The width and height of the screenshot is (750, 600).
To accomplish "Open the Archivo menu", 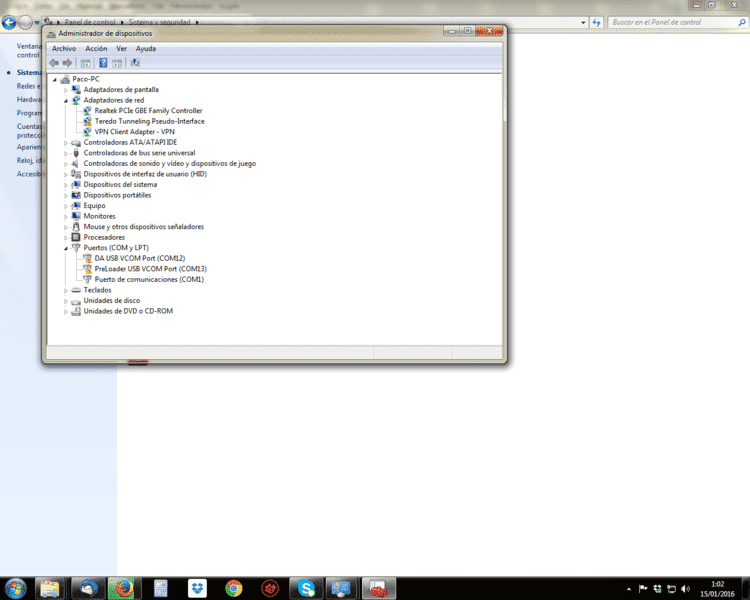I will pos(64,49).
